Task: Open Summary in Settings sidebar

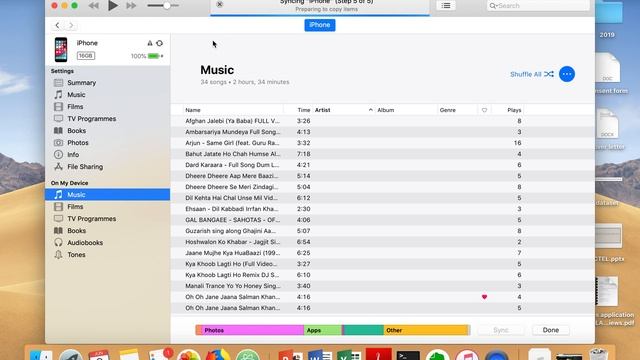Action: (81, 83)
